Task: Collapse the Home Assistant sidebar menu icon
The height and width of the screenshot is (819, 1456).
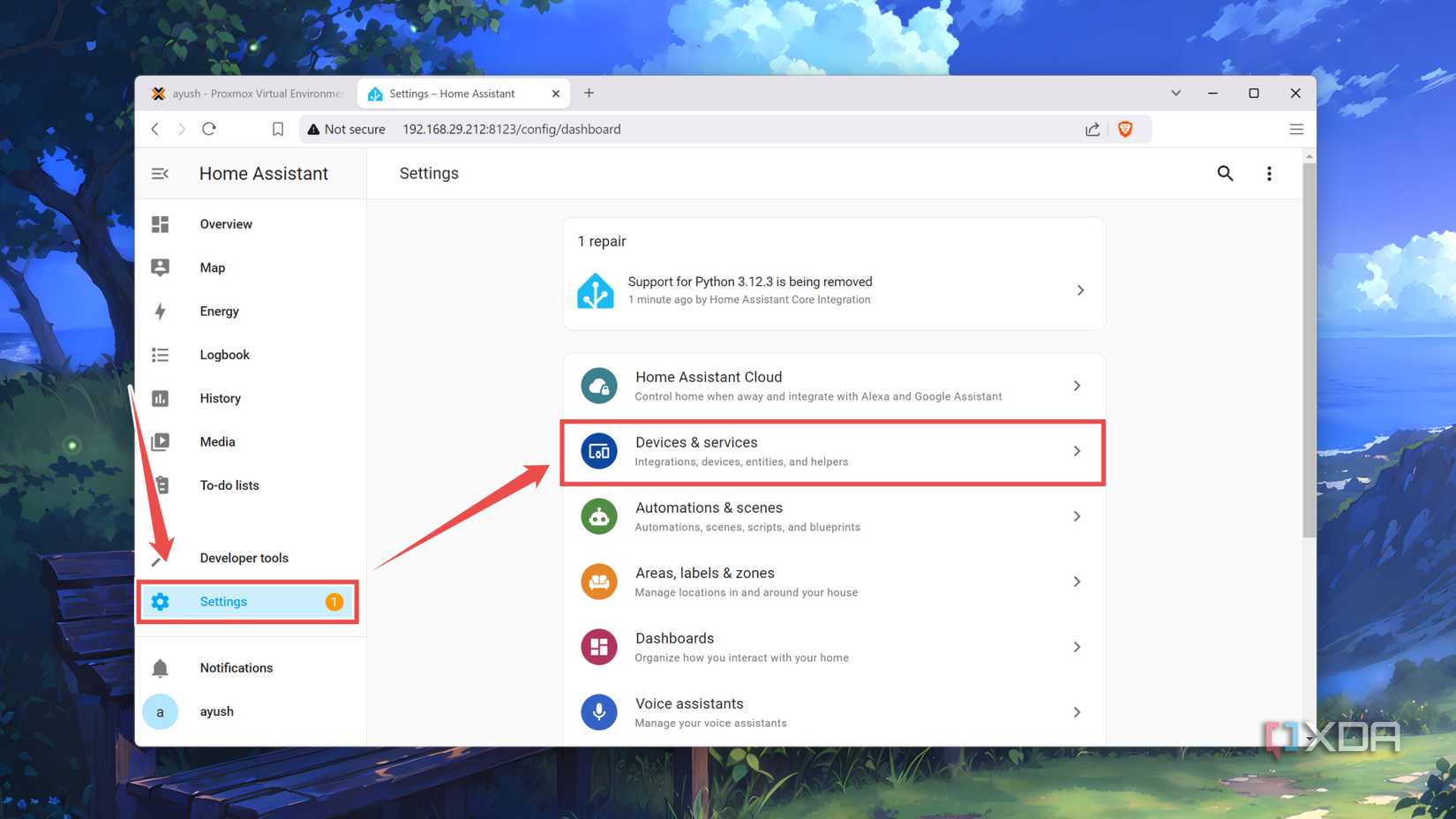Action: pos(160,174)
